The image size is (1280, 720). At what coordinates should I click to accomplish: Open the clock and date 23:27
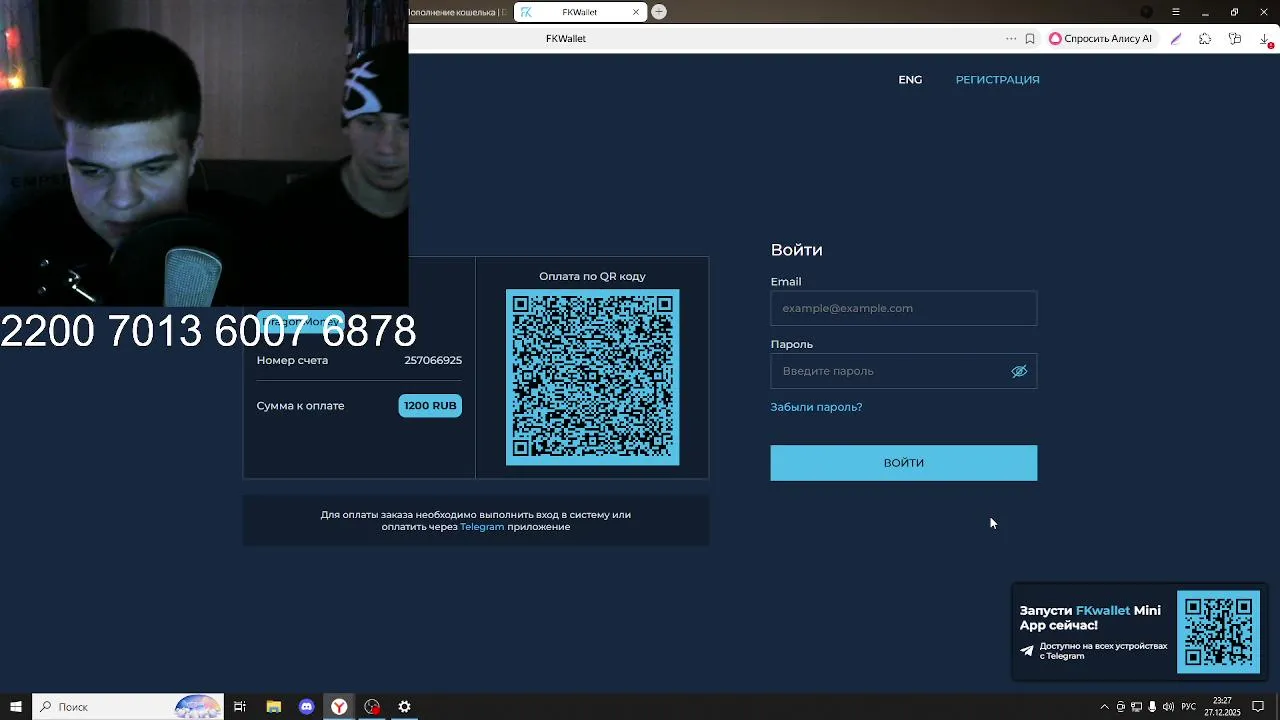[x=1222, y=707]
